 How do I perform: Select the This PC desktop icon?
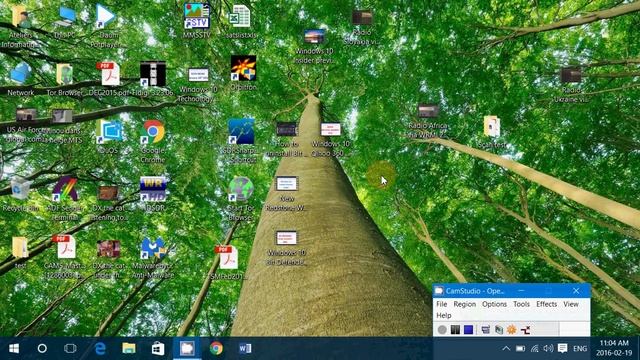coord(64,22)
